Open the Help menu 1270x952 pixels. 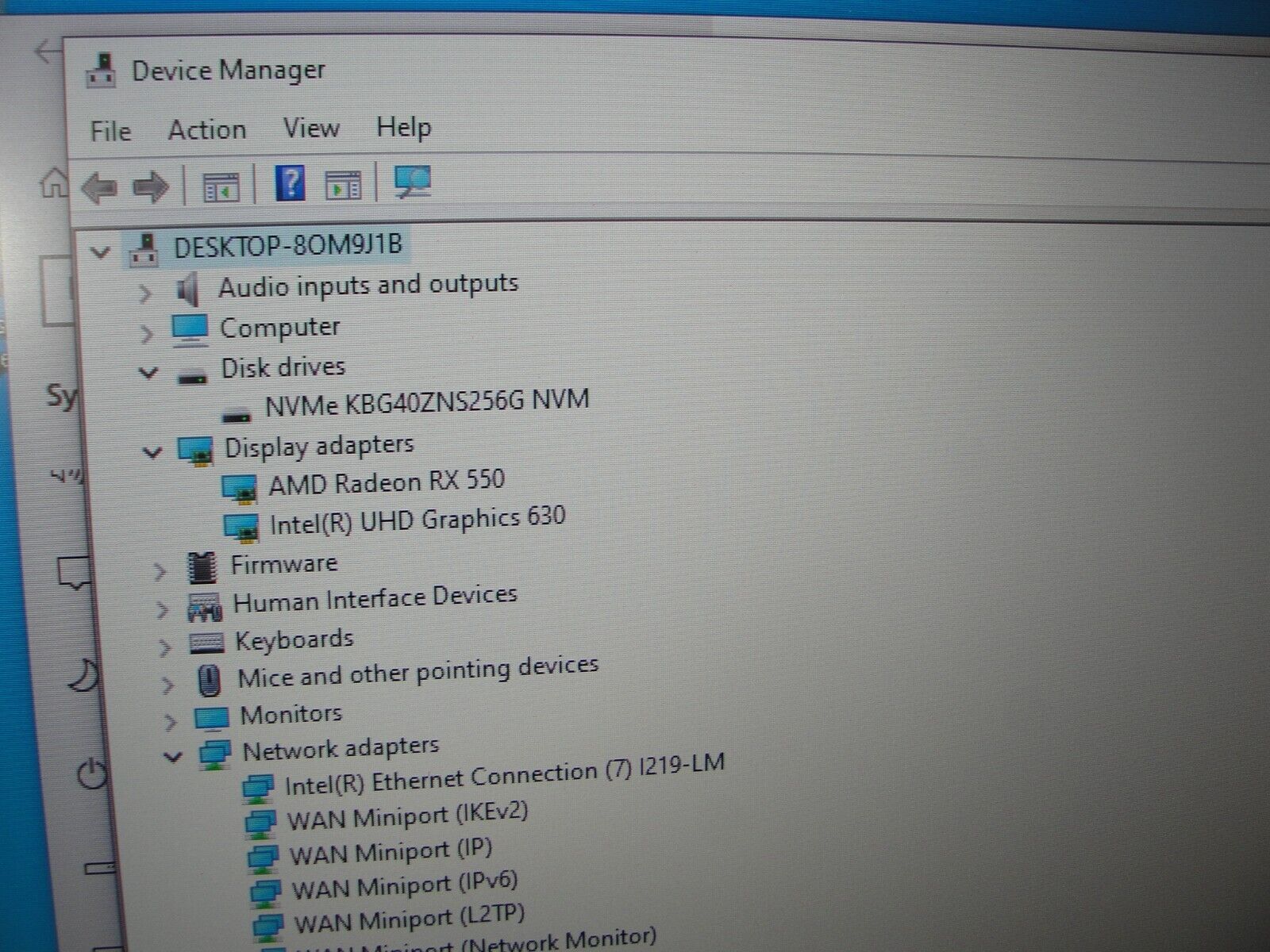coord(404,127)
